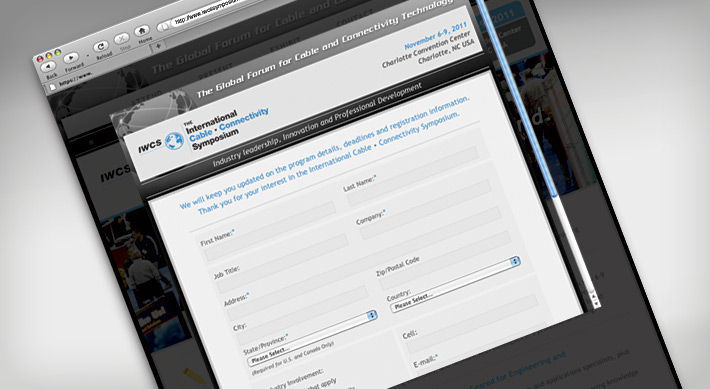
Task: Click the State/Province dropdown blue arrow stepper
Action: (x=372, y=315)
